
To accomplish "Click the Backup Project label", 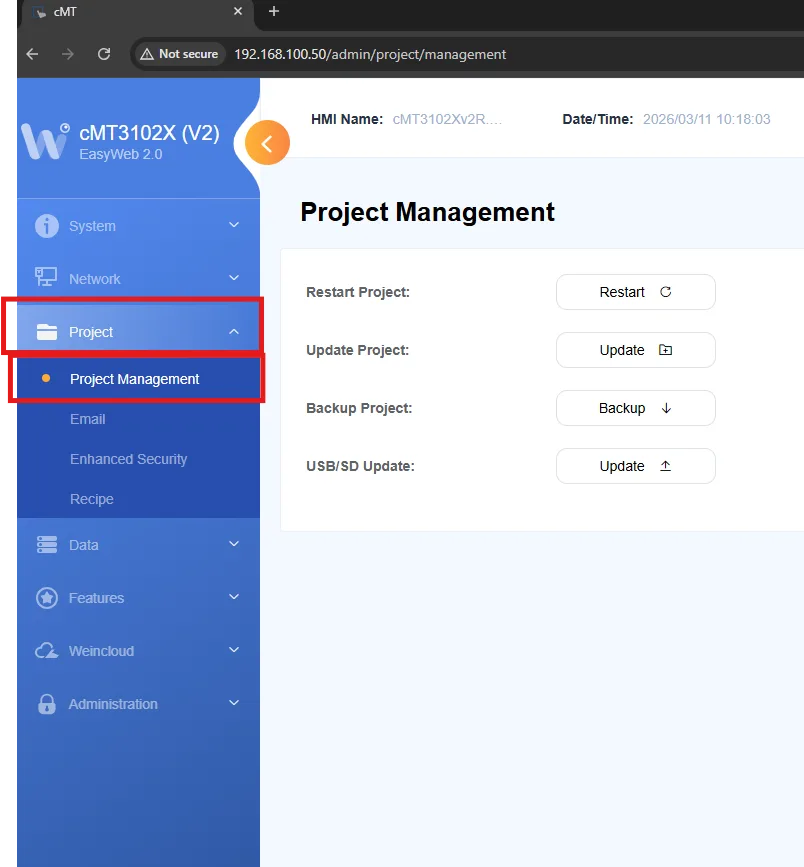I will pyautogui.click(x=359, y=408).
